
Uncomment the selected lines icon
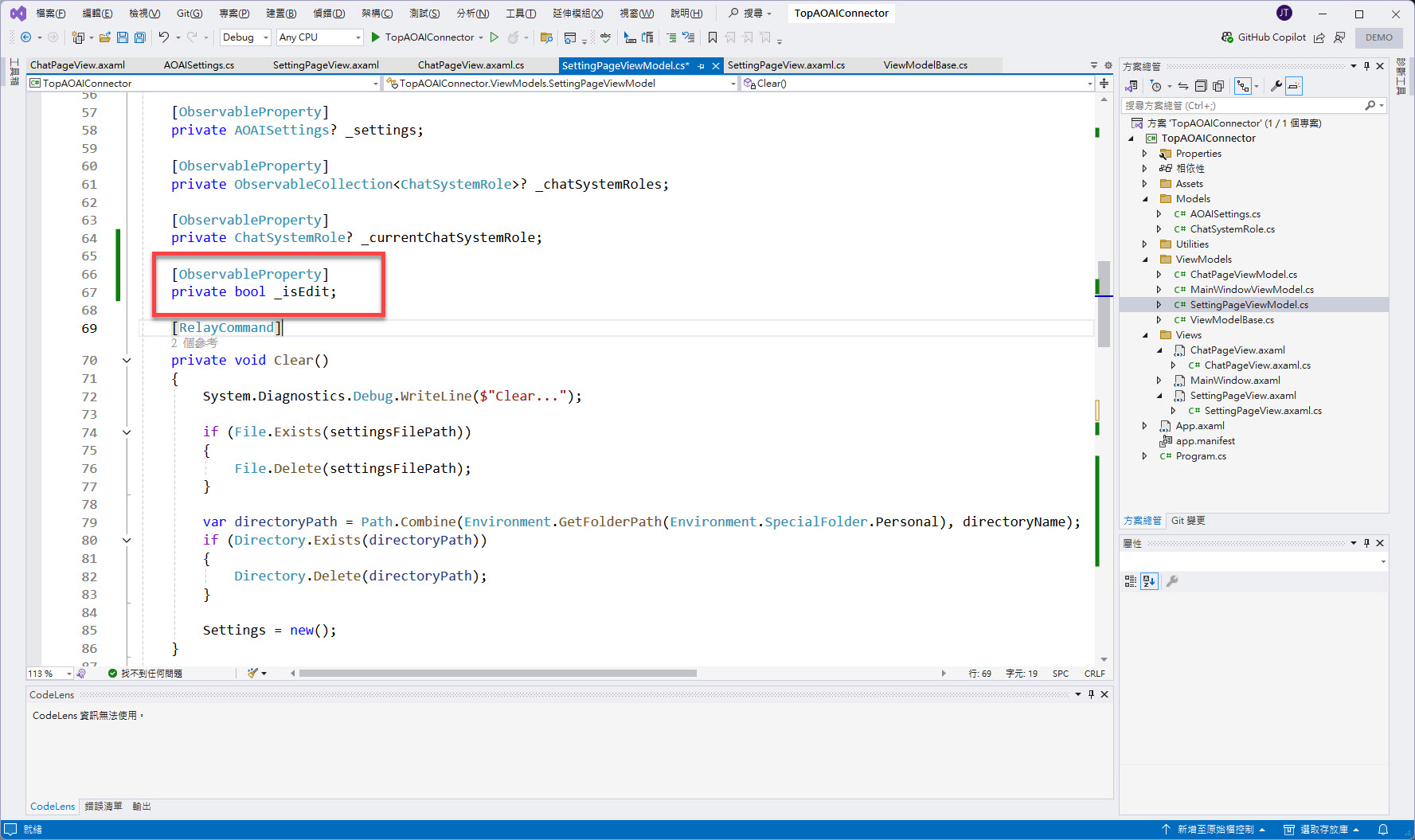click(689, 37)
